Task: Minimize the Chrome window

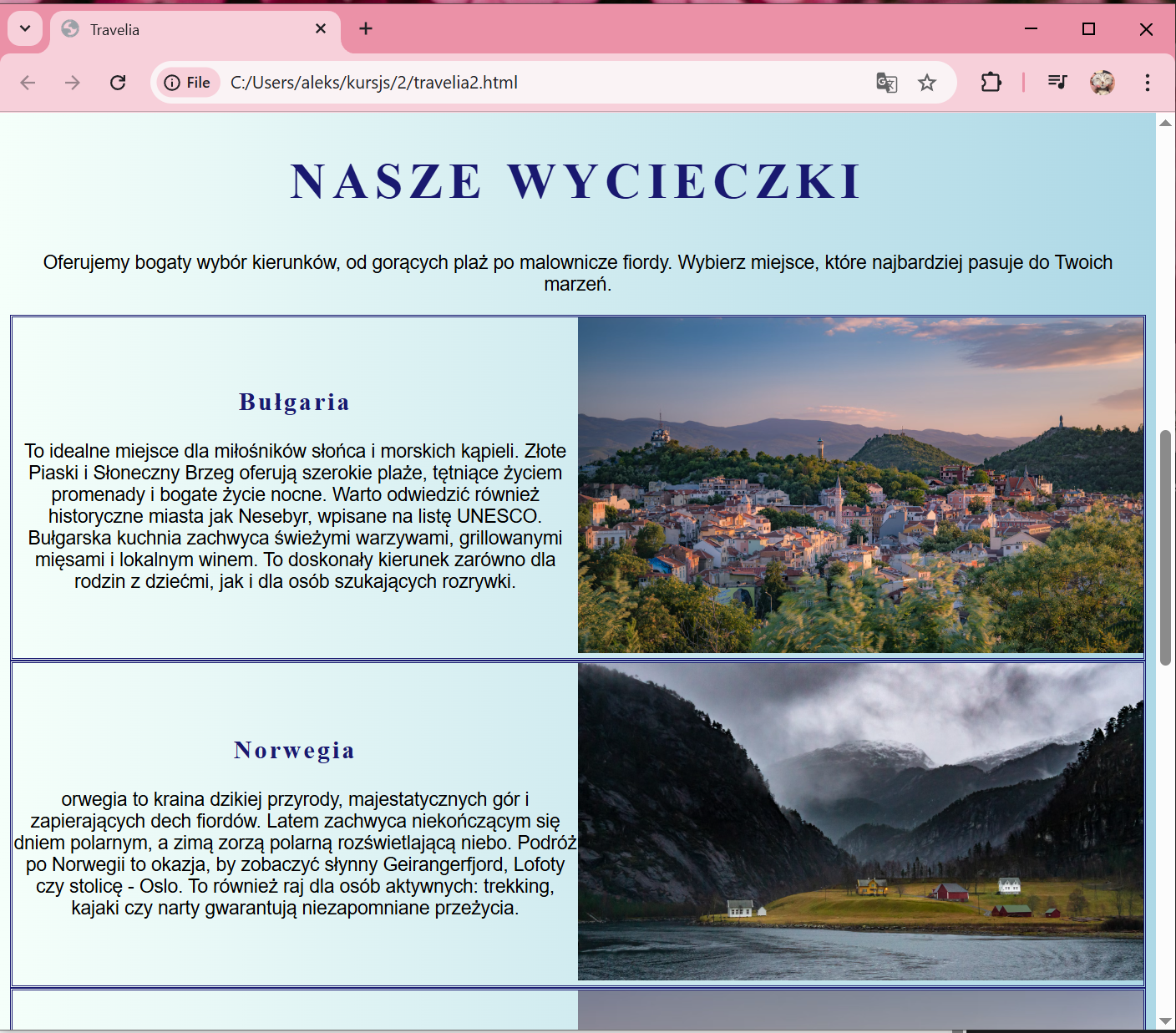Action: [x=1032, y=29]
